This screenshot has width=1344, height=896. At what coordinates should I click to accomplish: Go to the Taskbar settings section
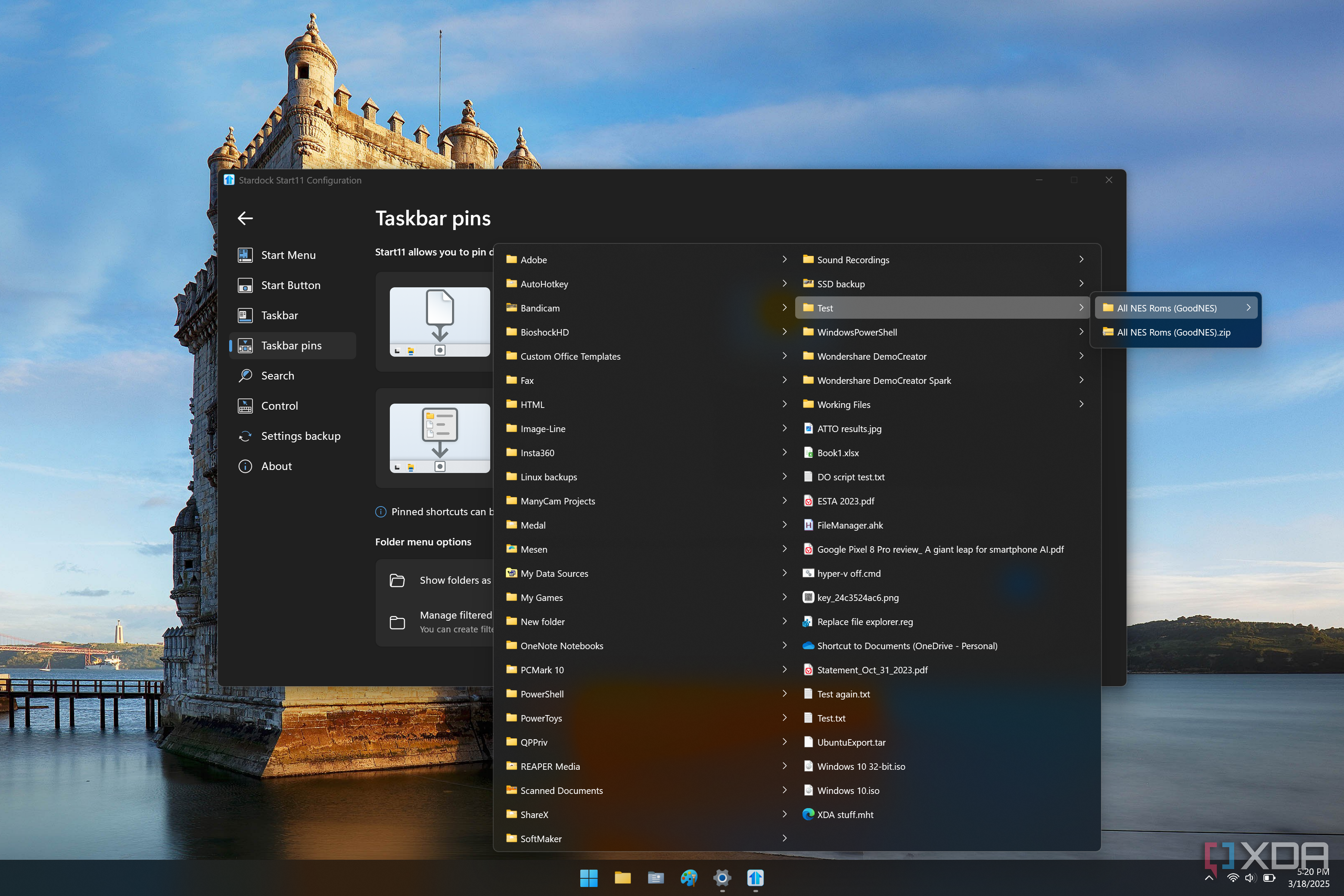click(292, 315)
